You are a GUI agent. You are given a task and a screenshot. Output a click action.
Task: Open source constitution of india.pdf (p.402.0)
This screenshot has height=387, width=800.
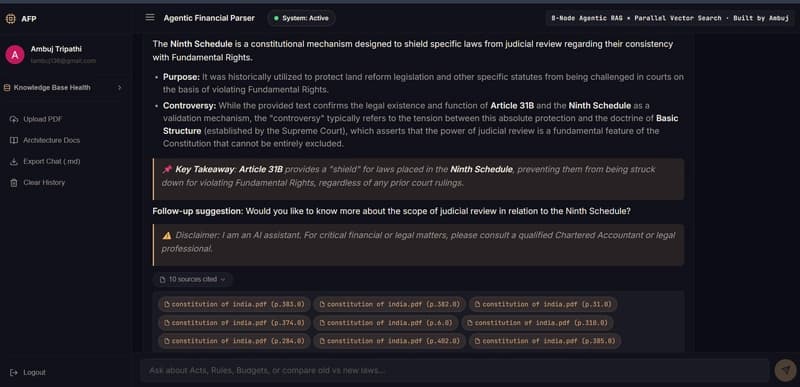[x=389, y=341]
